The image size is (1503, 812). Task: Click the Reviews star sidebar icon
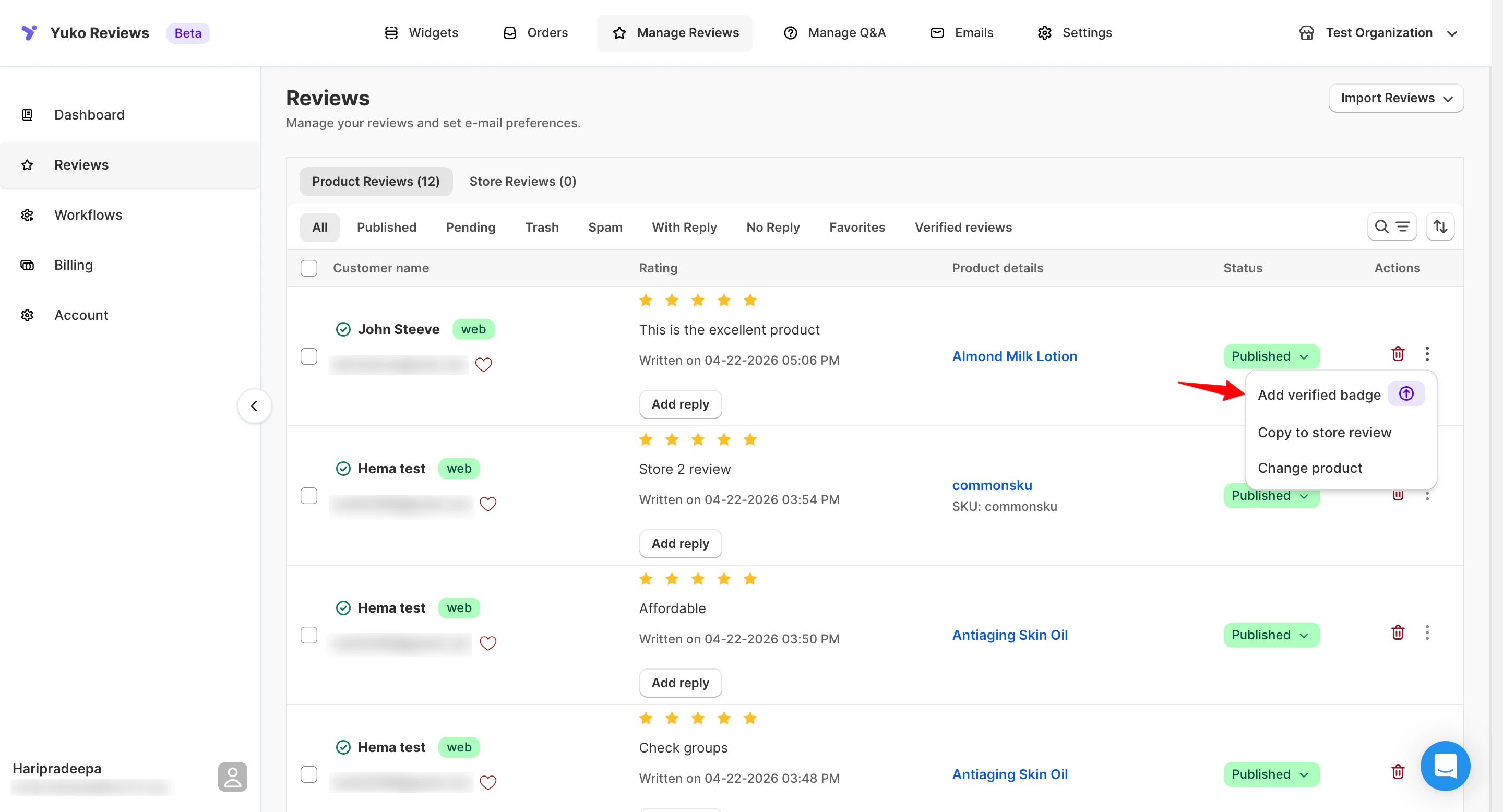(28, 165)
